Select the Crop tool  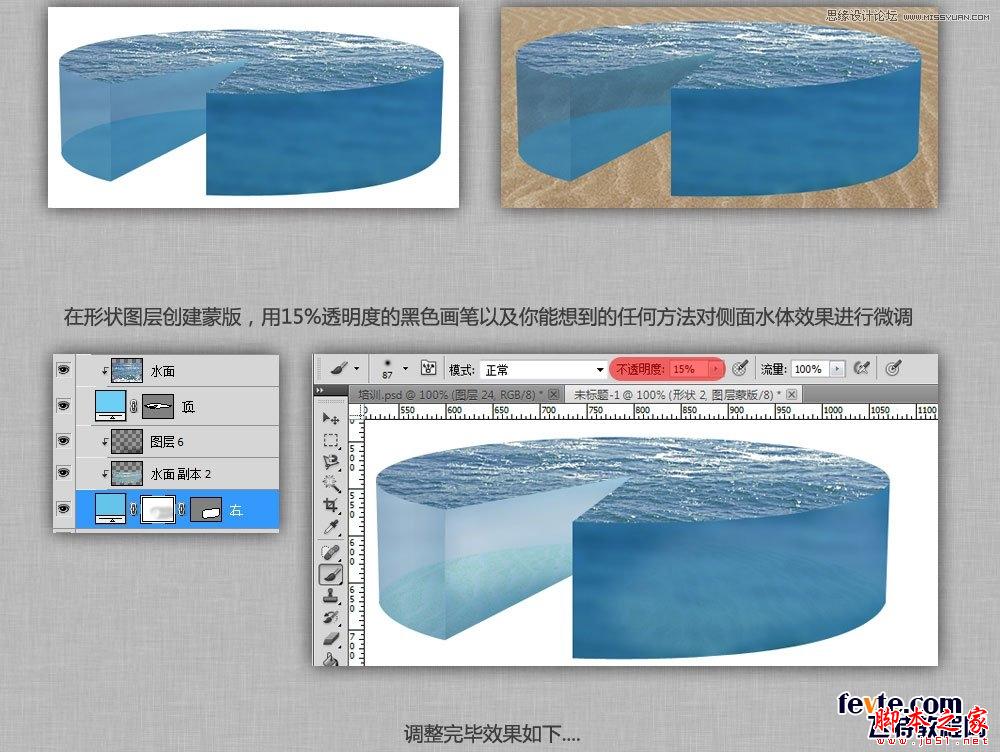click(x=333, y=499)
